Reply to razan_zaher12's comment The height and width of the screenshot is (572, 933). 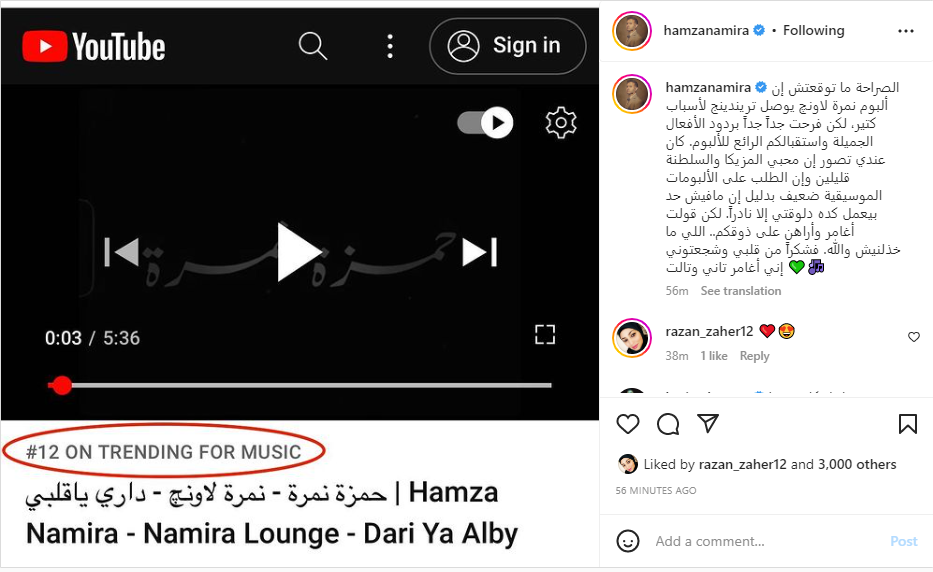click(754, 356)
